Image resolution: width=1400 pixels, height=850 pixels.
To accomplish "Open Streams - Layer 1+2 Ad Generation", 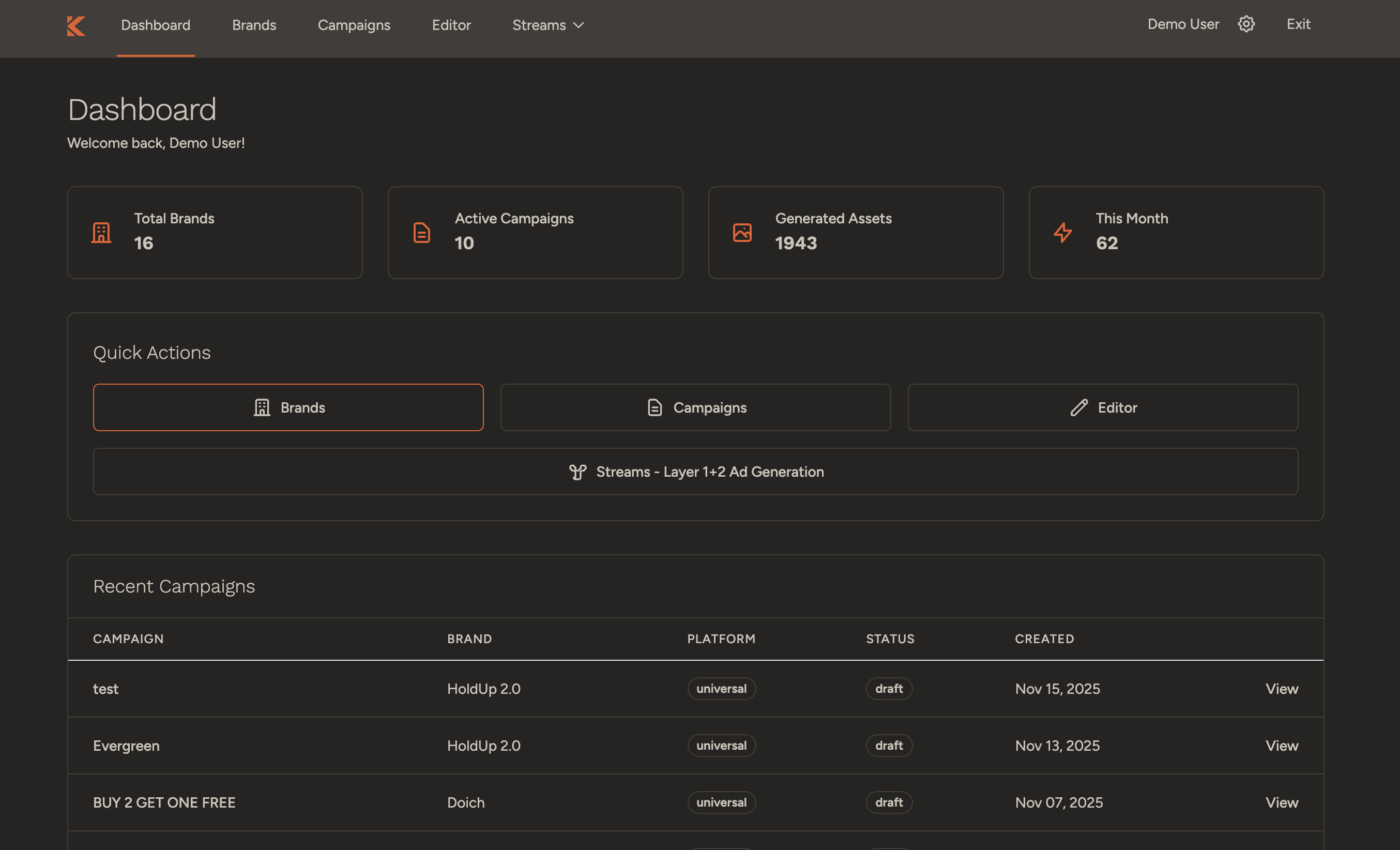I will coord(695,472).
